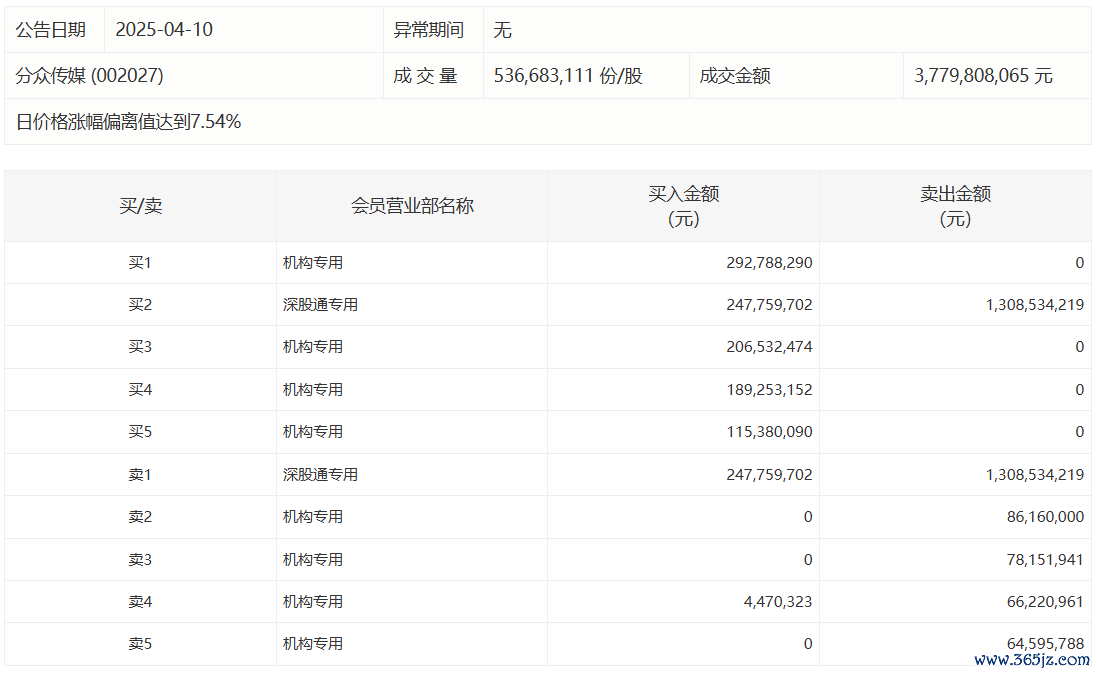Select the announcement date value 2025-04-10
The width and height of the screenshot is (1097, 675).
tap(164, 29)
